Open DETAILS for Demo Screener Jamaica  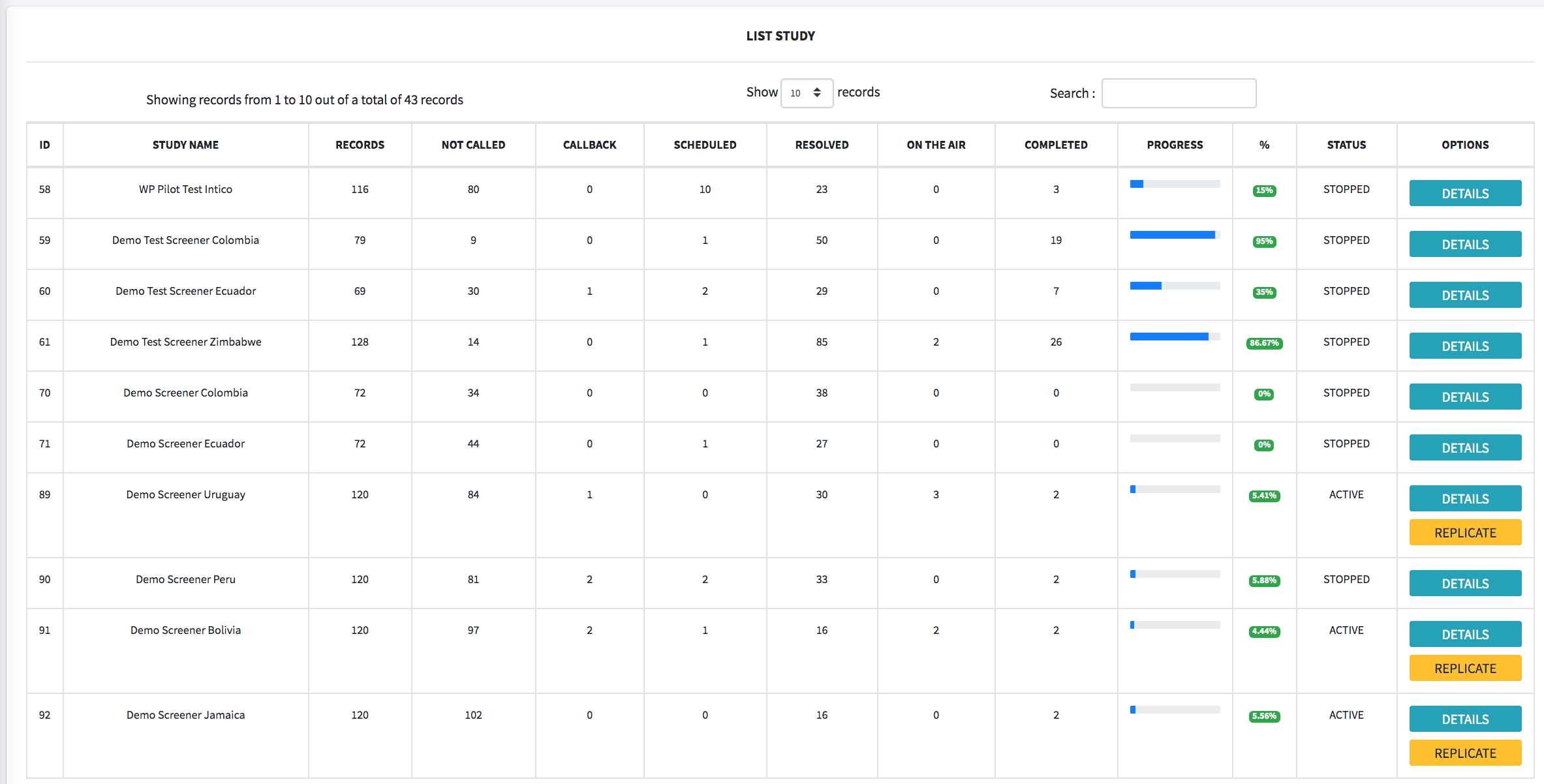point(1465,719)
